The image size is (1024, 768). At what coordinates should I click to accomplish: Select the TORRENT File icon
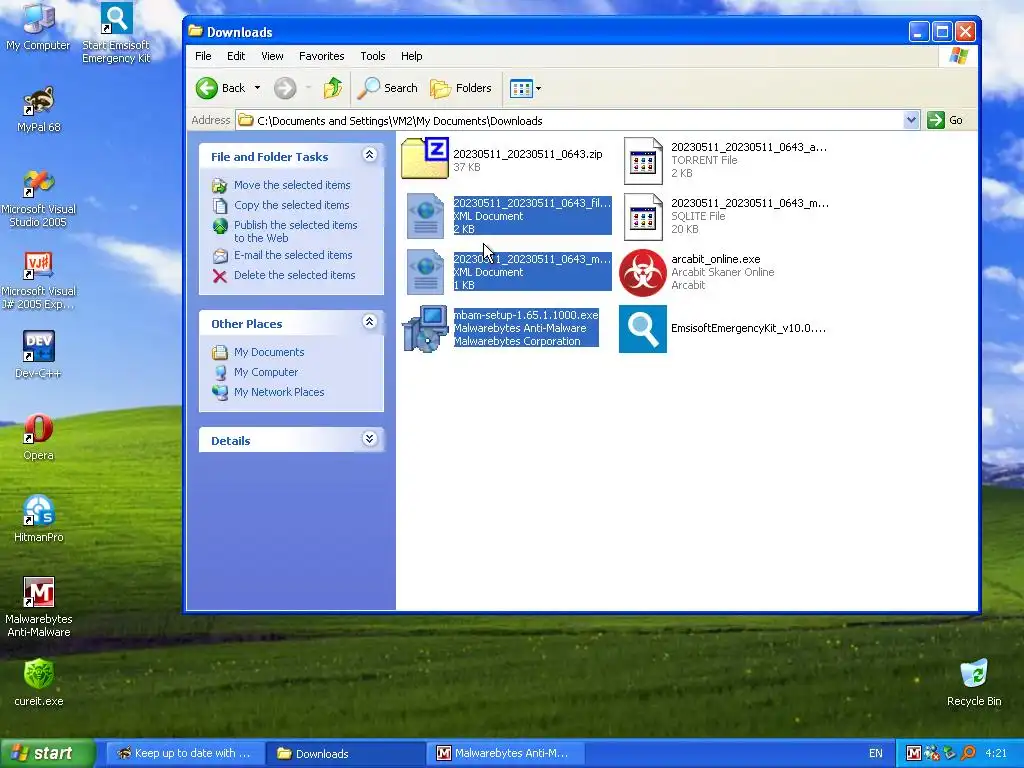tap(643, 161)
